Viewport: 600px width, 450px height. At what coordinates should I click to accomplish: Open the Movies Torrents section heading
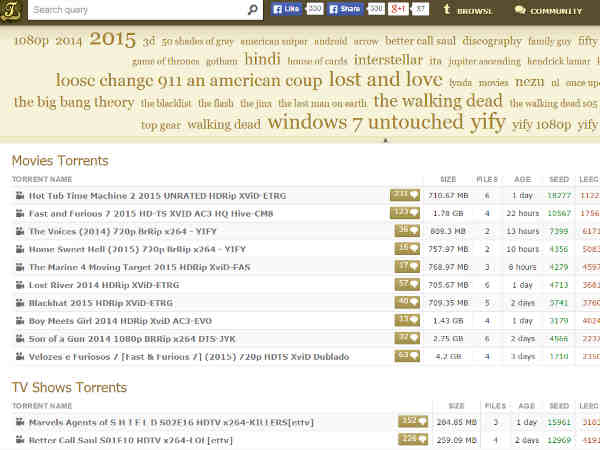click(x=60, y=161)
